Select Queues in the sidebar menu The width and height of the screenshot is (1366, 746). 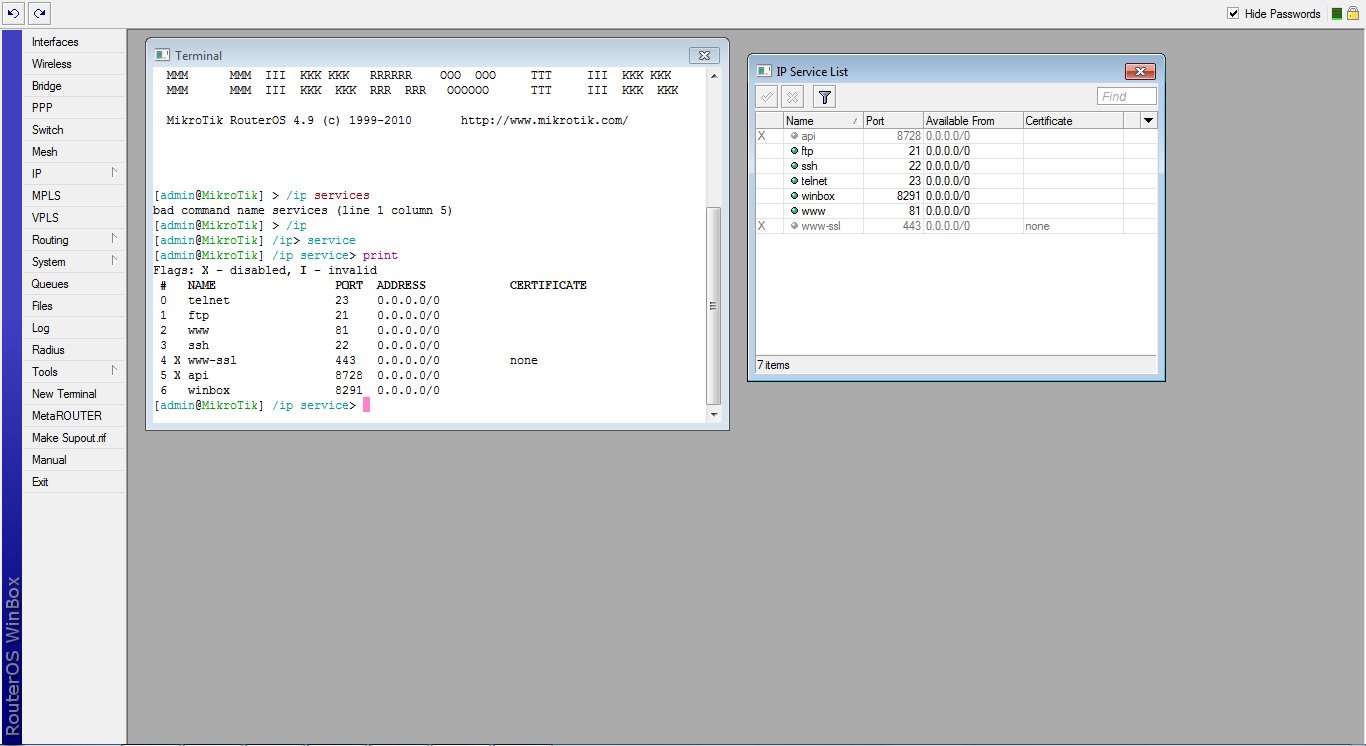[x=50, y=283]
